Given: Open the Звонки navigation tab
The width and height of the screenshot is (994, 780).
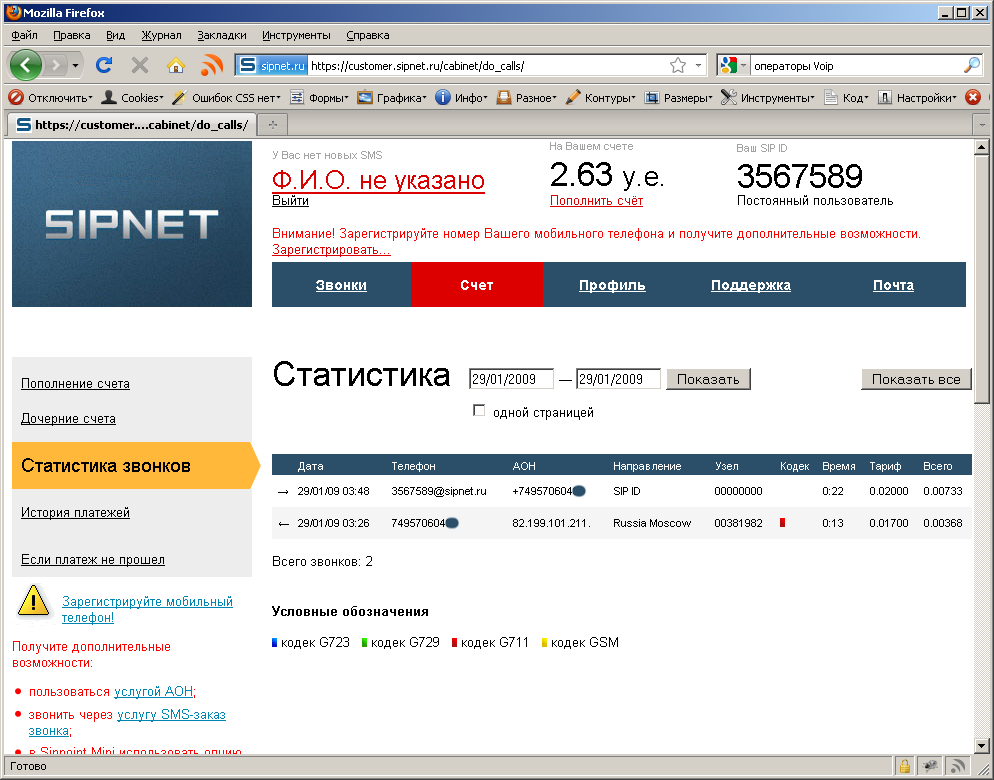Looking at the screenshot, I should (341, 285).
